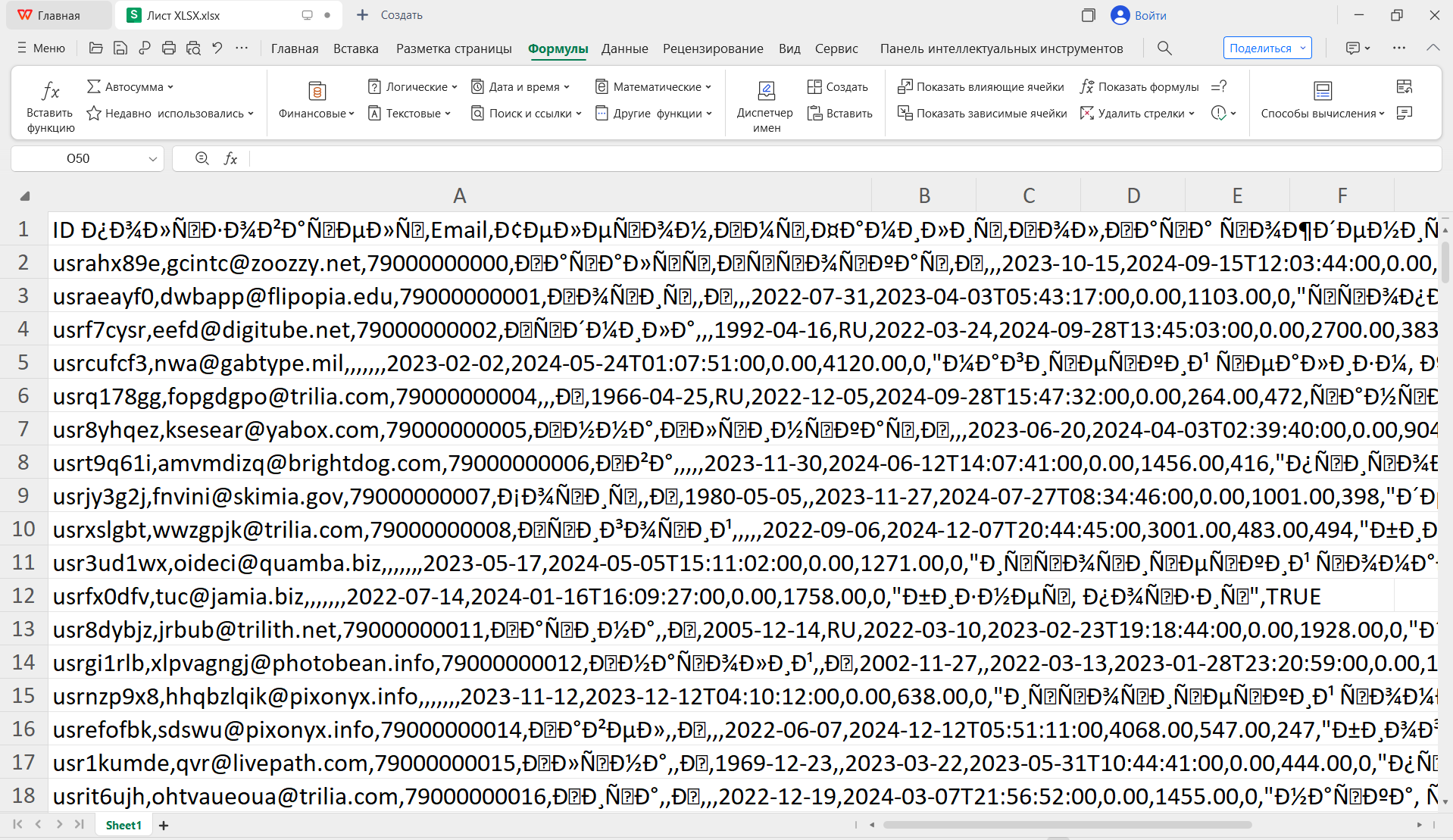Image resolution: width=1453 pixels, height=840 pixels.
Task: Open the search magnifier in ribbon tabs
Action: click(1164, 48)
